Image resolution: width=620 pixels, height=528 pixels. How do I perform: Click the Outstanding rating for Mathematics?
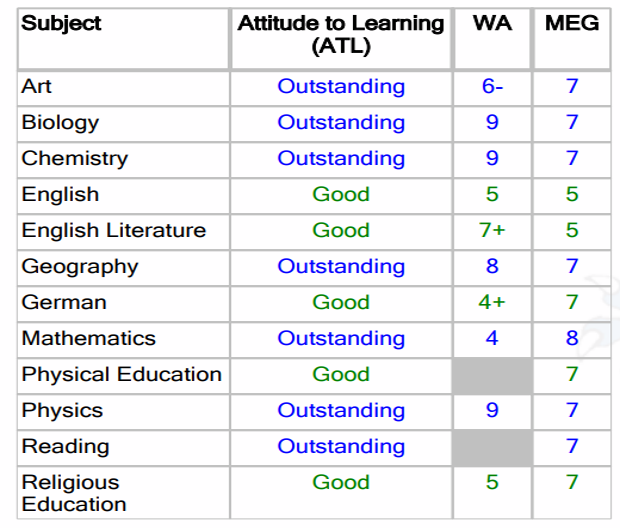(x=341, y=338)
